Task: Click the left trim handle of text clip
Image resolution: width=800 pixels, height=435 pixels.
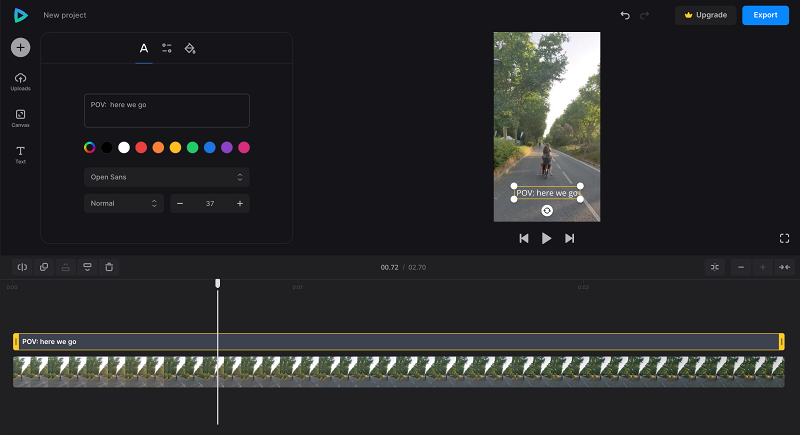Action: [16, 342]
